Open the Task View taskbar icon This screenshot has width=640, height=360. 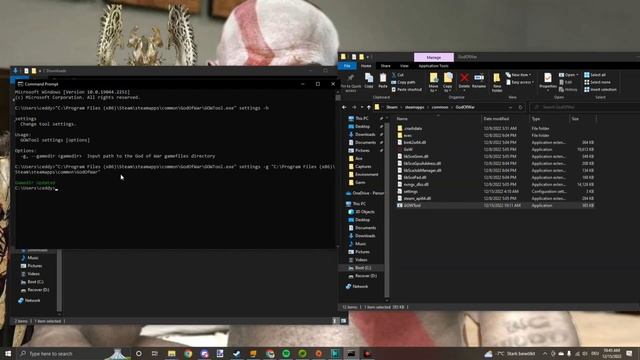pos(155,353)
